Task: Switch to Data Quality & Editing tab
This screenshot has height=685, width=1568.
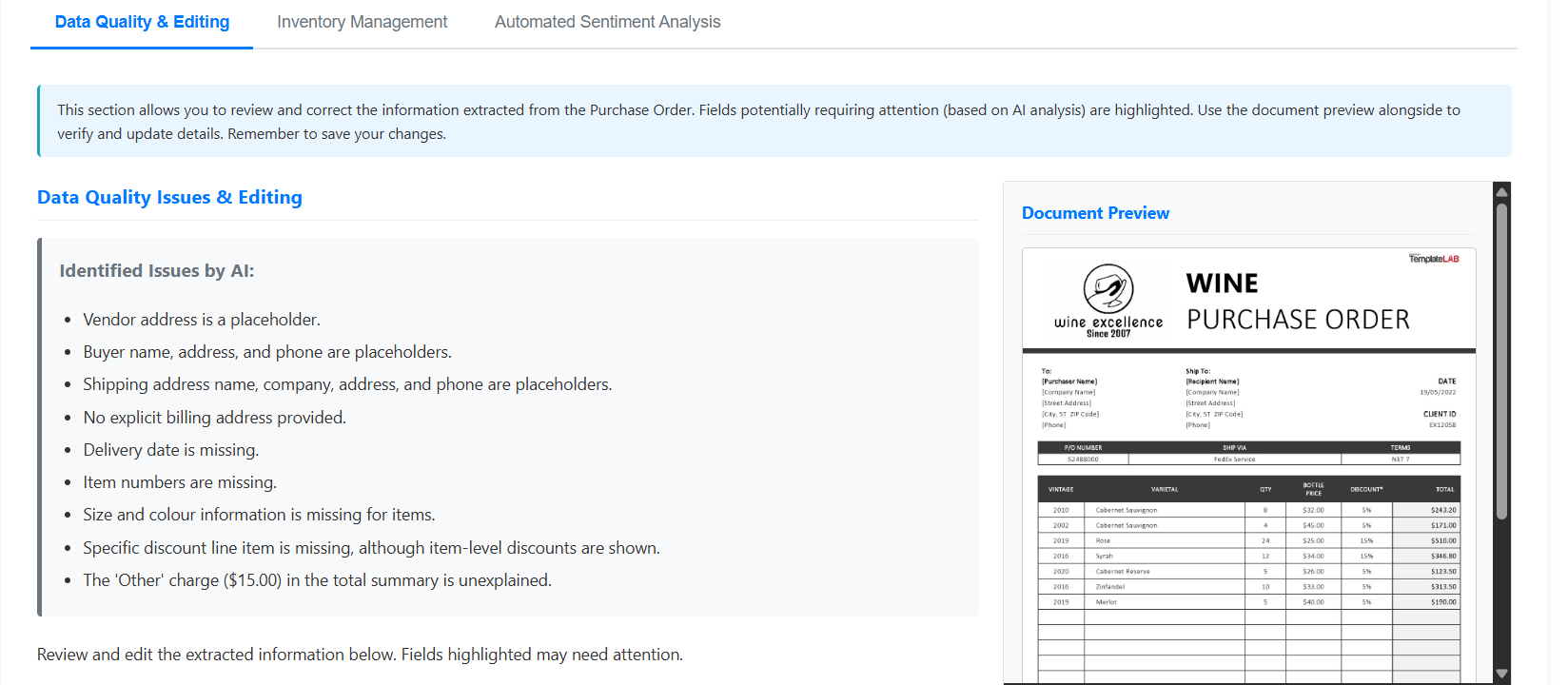Action: 142,22
